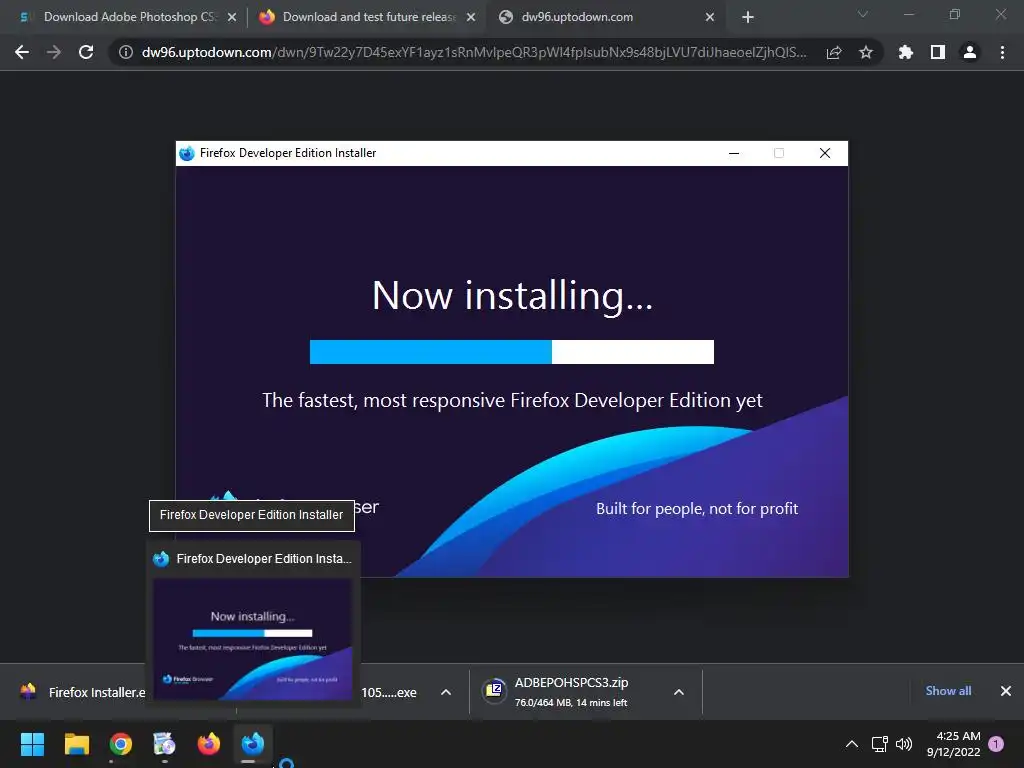The image size is (1024, 768).
Task: Click the installer progress bar
Action: [x=511, y=352]
